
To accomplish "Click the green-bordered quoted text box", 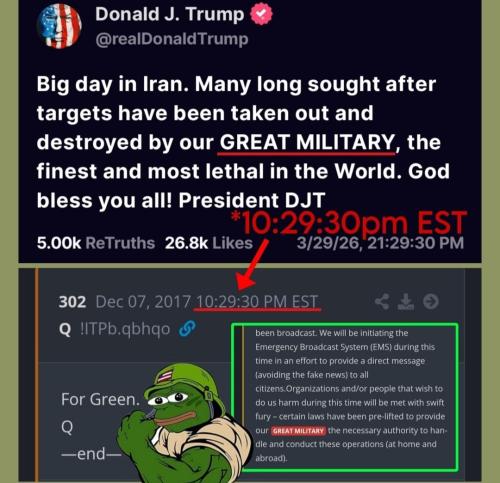I will pos(345,397).
